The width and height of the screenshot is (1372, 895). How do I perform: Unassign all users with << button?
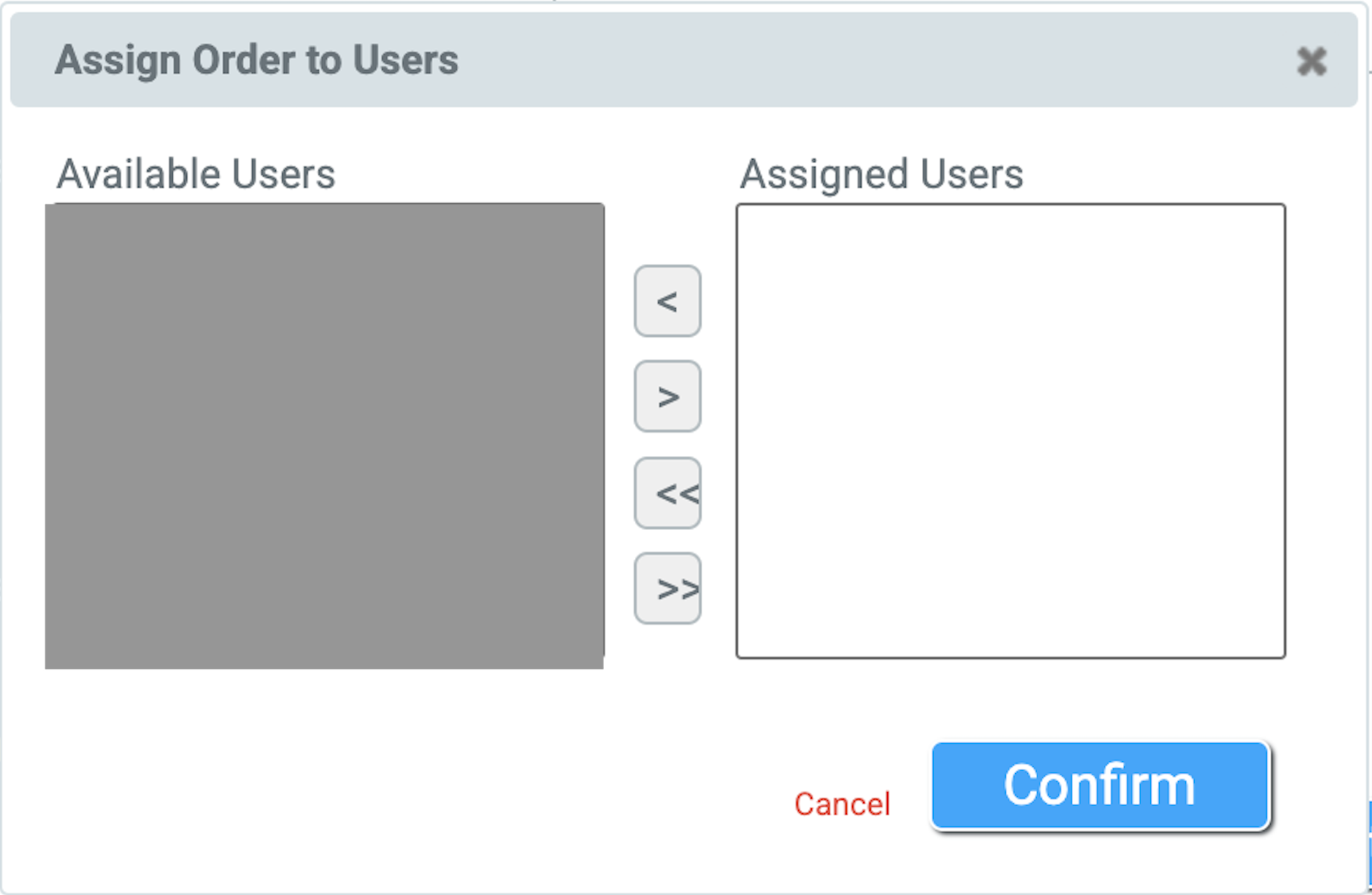[667, 493]
